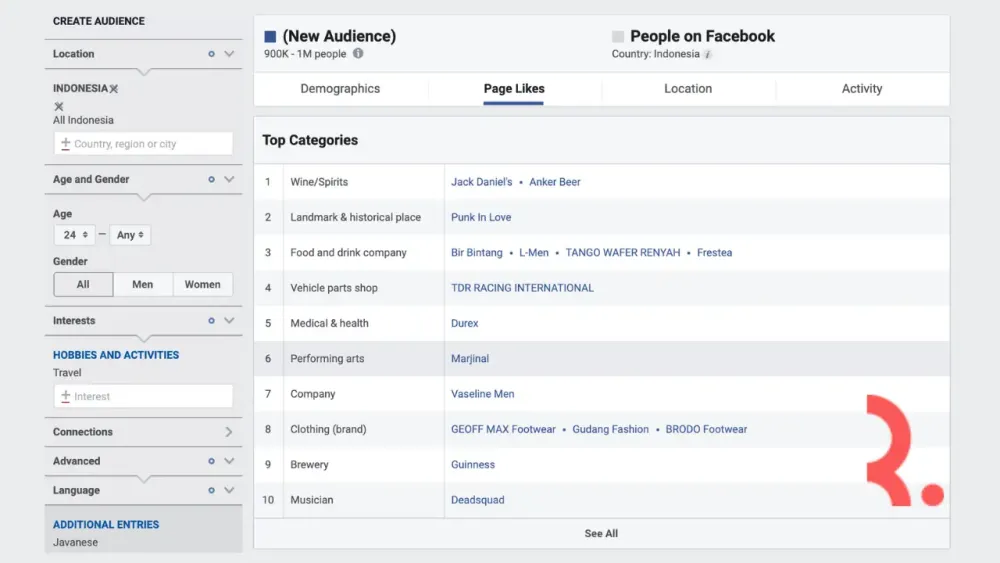The height and width of the screenshot is (563, 1000).
Task: Open the Activity tab
Action: click(862, 89)
